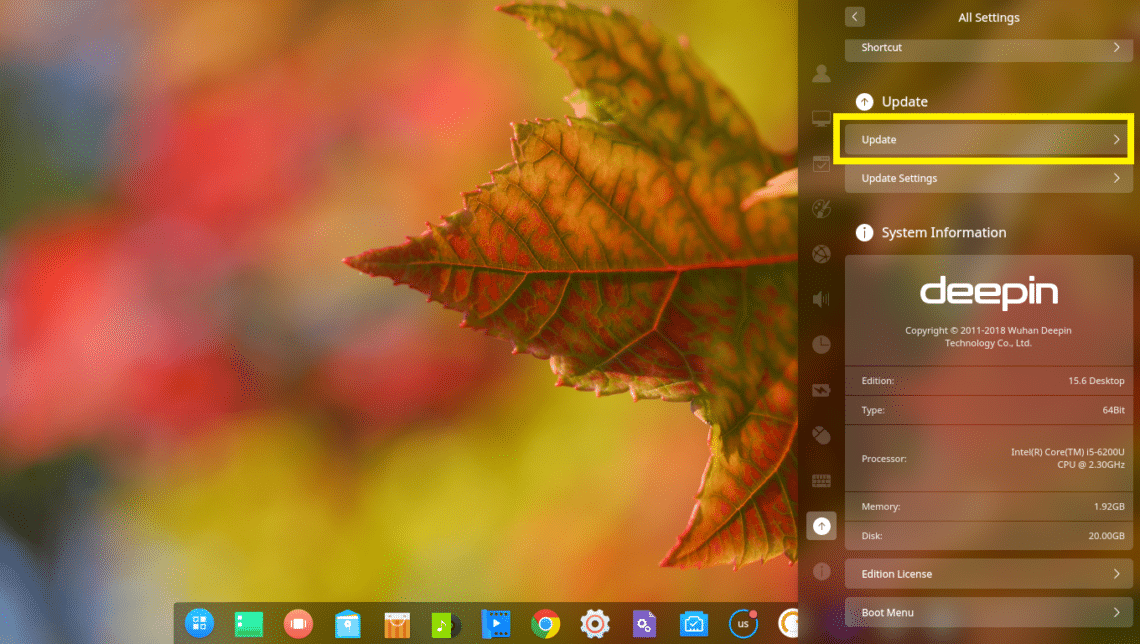
Task: Click the chevron on Shortcut row
Action: pos(1117,47)
